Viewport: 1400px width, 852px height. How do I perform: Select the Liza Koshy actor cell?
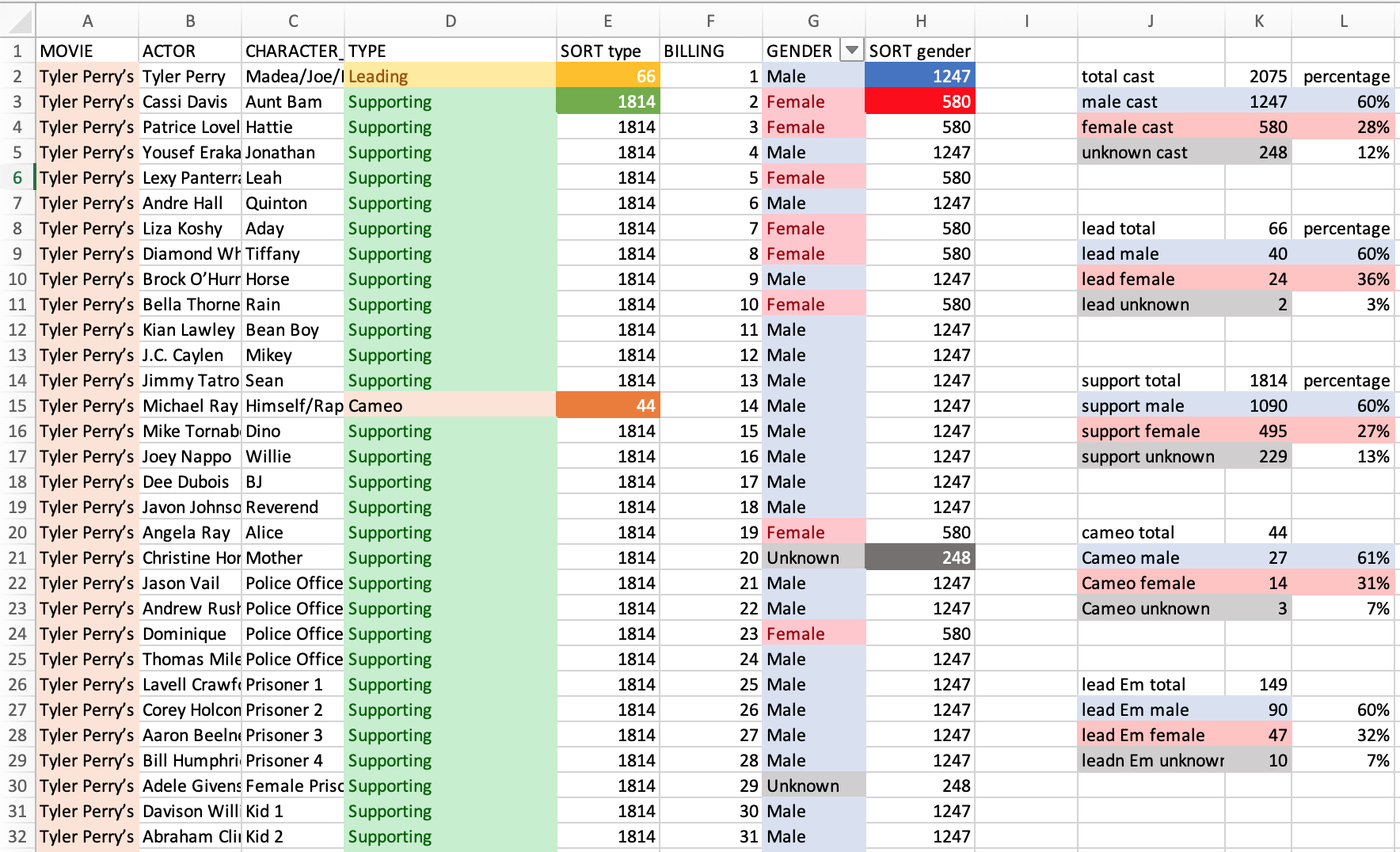pos(190,228)
